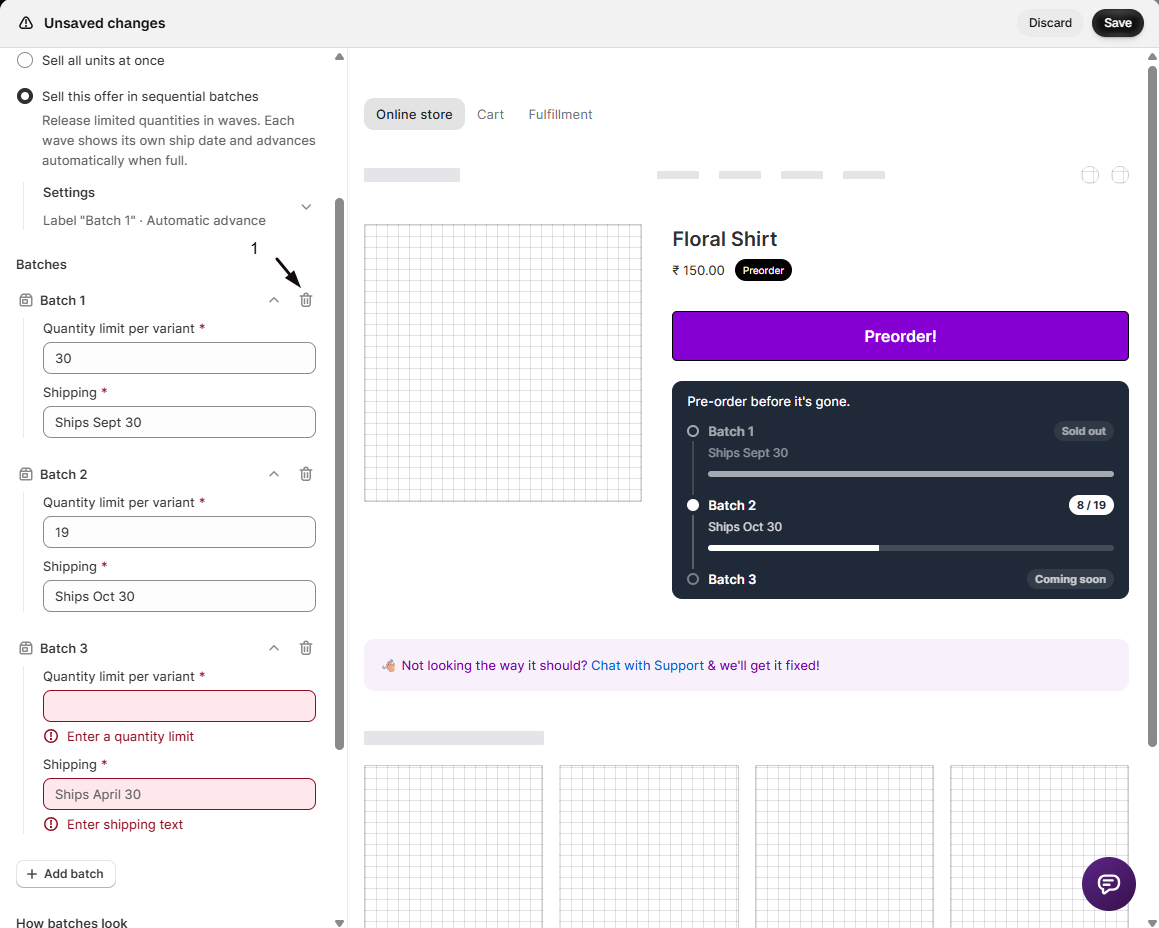The width and height of the screenshot is (1159, 928).
Task: Click the left panel scrollbar
Action: (339, 473)
